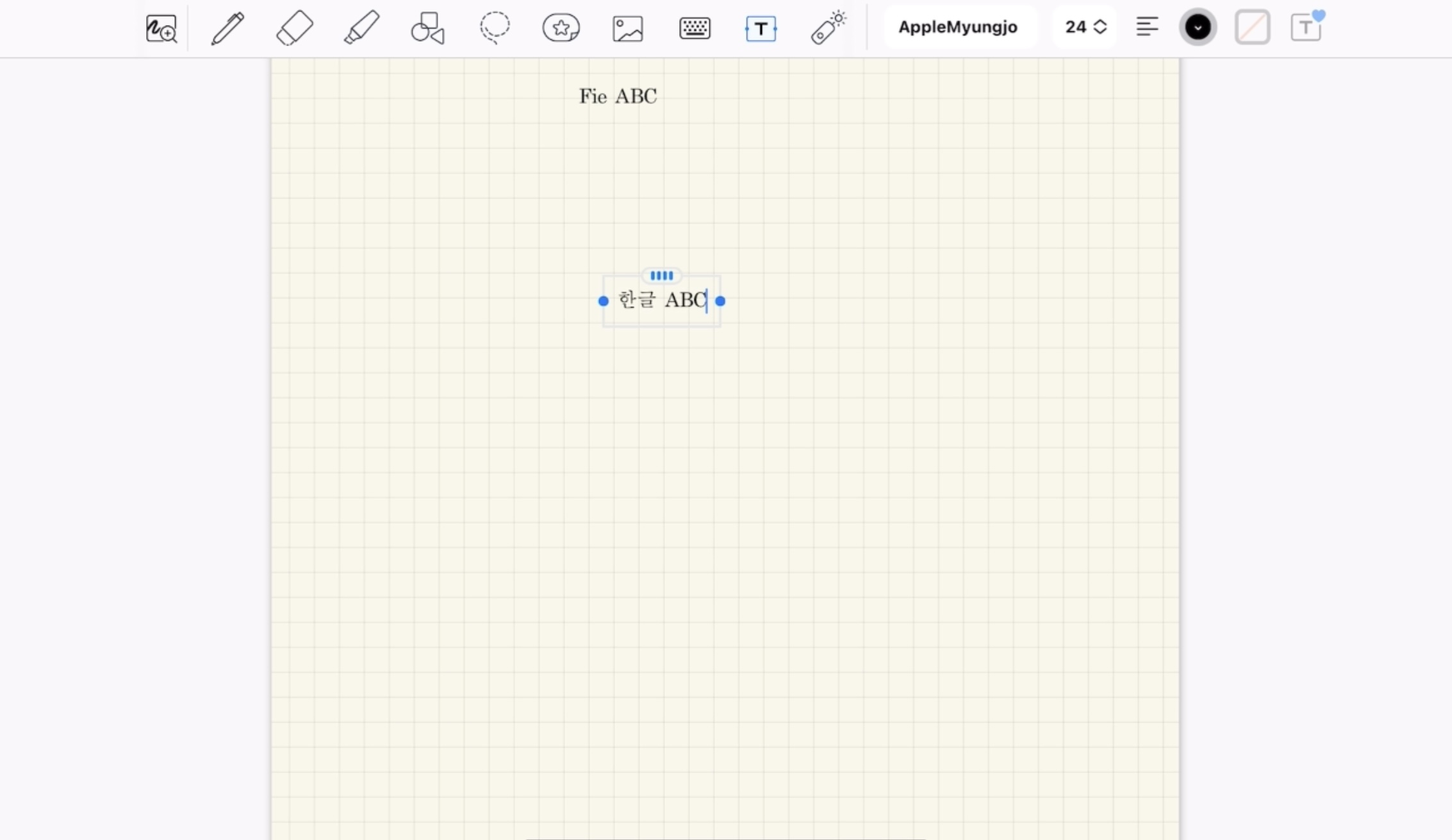
Task: Select the Laser pointer tool
Action: 828,28
